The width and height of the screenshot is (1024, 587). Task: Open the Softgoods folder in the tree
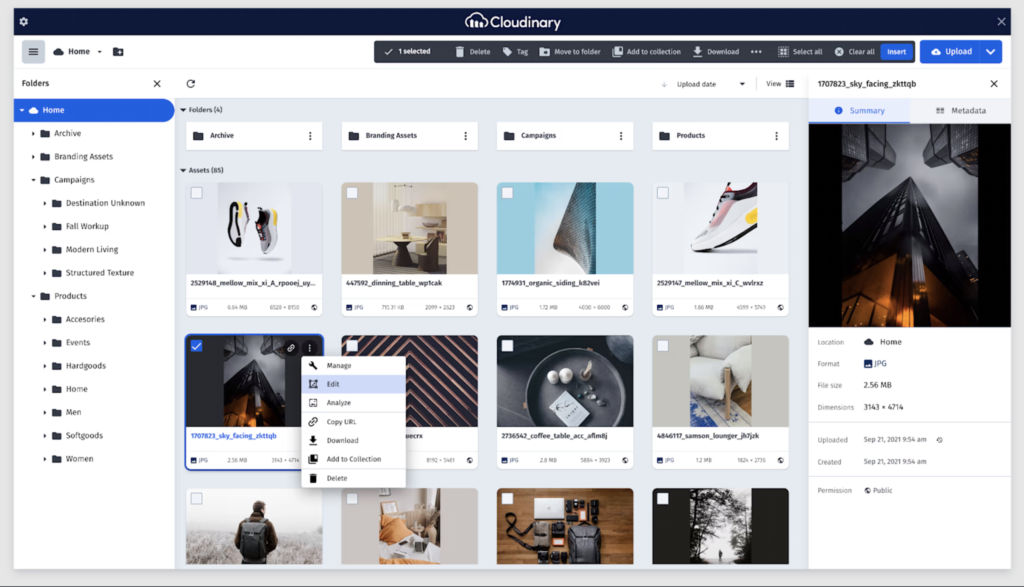point(84,436)
